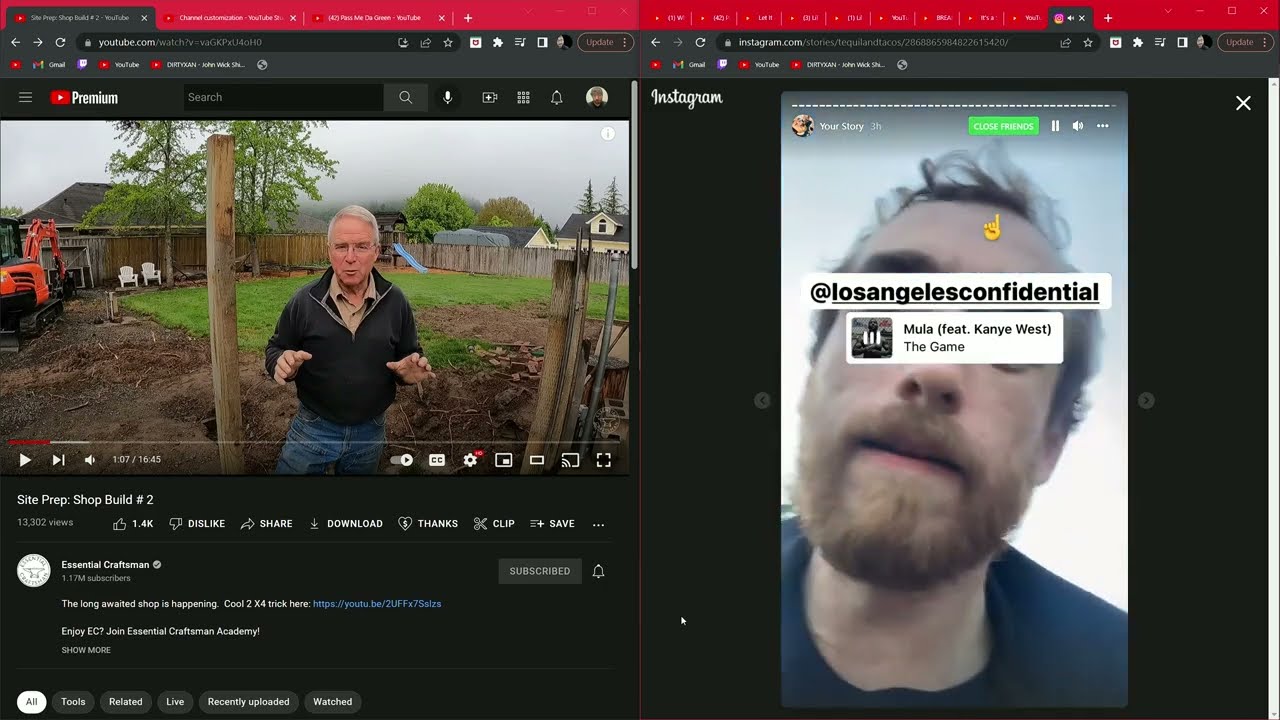Viewport: 1280px width, 720px height.
Task: Enter full screen in YouTube player
Action: pyautogui.click(x=604, y=460)
